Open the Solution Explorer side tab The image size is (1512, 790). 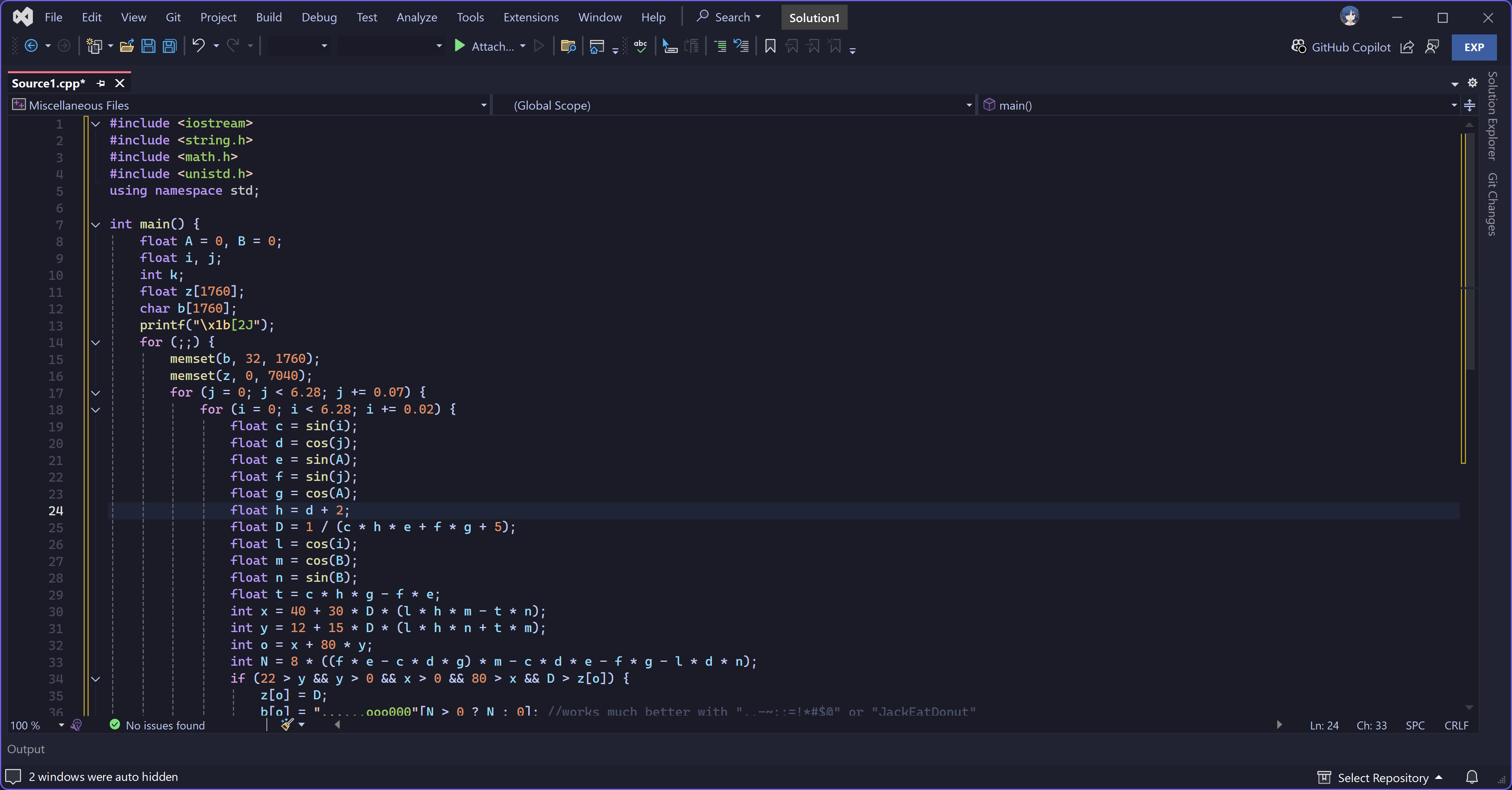click(x=1493, y=116)
